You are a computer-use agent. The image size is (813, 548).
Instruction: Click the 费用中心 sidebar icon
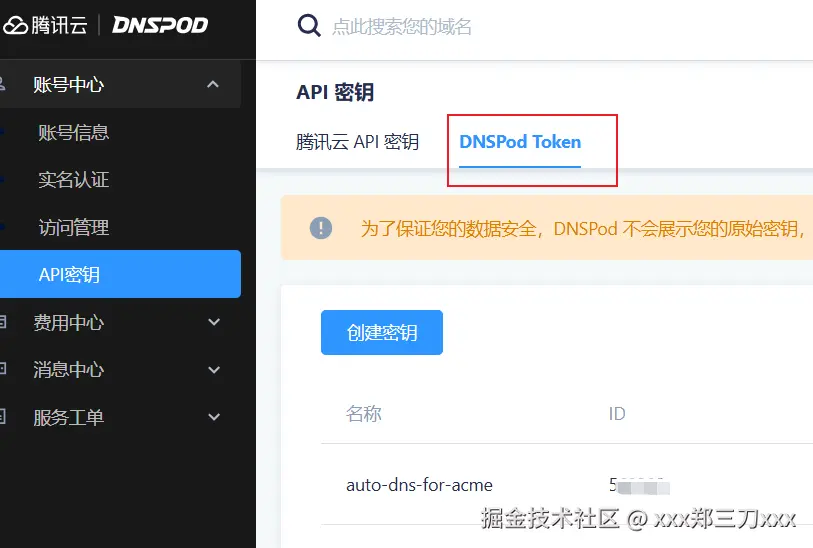tap(3, 322)
